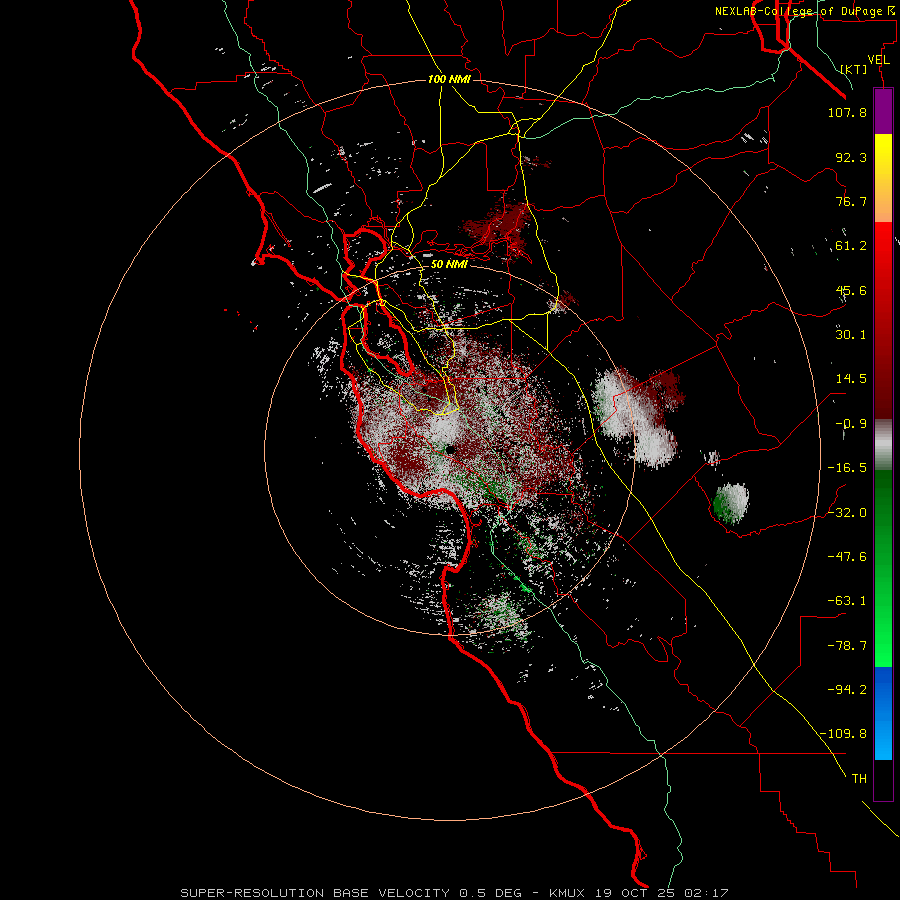The image size is (900, 900).
Task: Click the -78.7 velocity legend value
Action: coord(847,646)
